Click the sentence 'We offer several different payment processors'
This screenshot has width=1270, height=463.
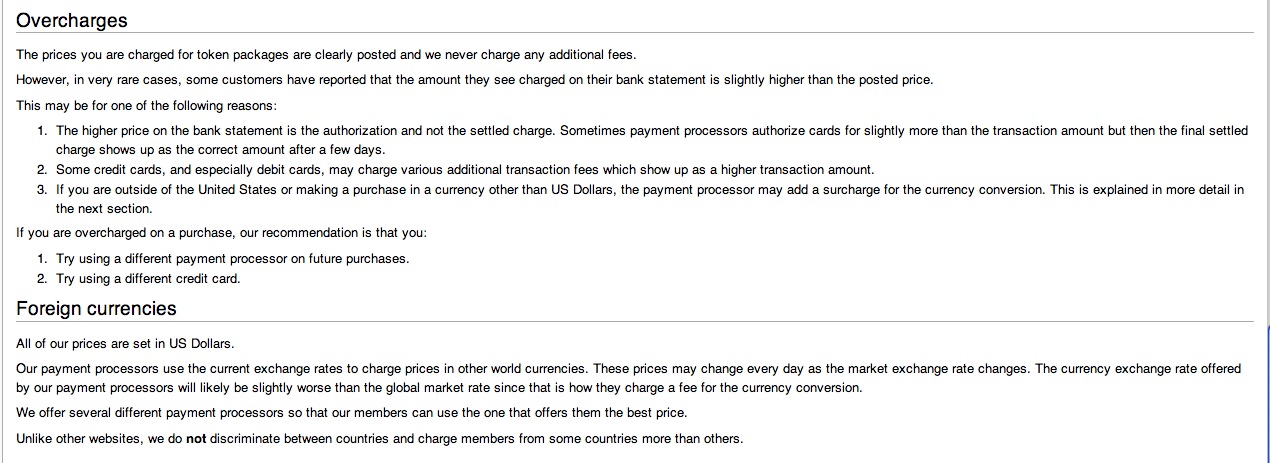click(x=352, y=412)
